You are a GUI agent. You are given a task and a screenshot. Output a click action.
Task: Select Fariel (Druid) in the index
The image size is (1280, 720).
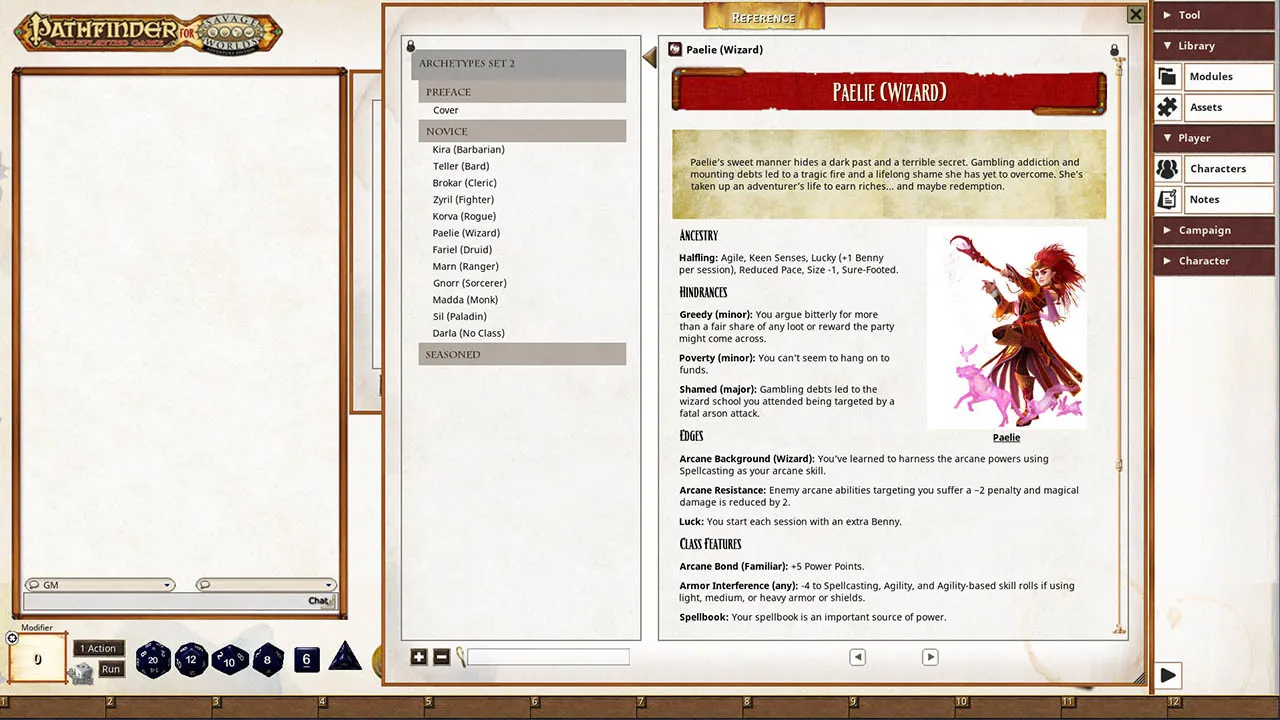(462, 250)
